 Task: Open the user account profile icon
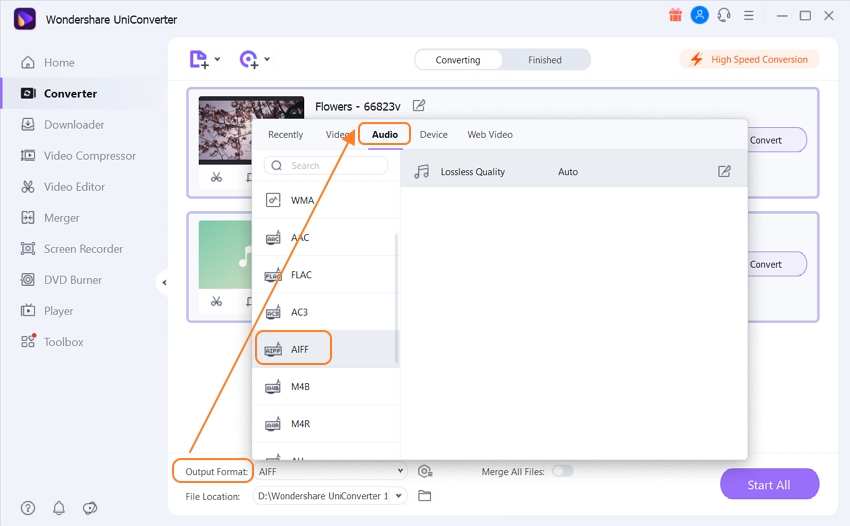click(699, 15)
